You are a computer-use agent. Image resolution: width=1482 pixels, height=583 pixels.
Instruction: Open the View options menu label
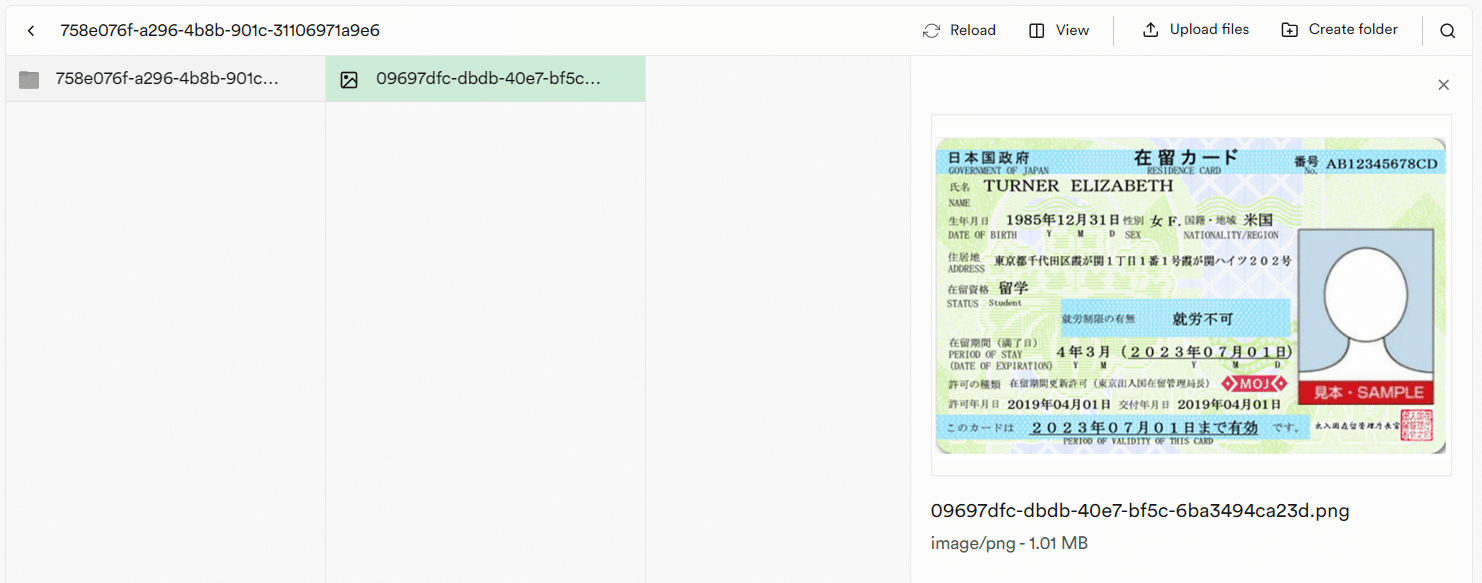point(1072,31)
